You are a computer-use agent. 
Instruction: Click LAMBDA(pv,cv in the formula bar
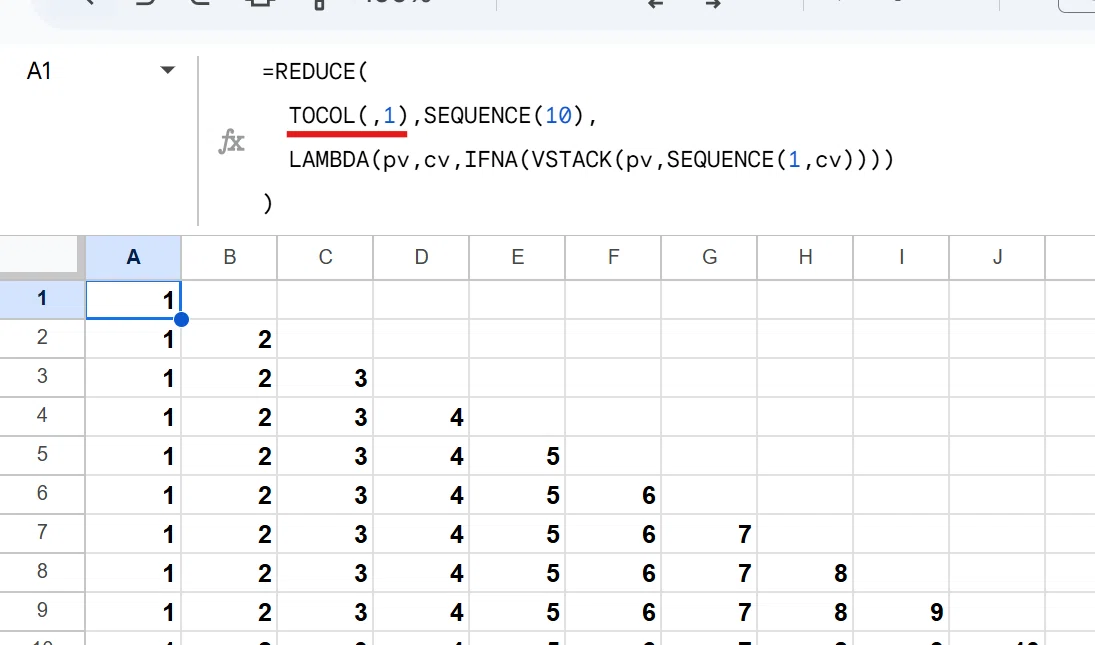369,160
